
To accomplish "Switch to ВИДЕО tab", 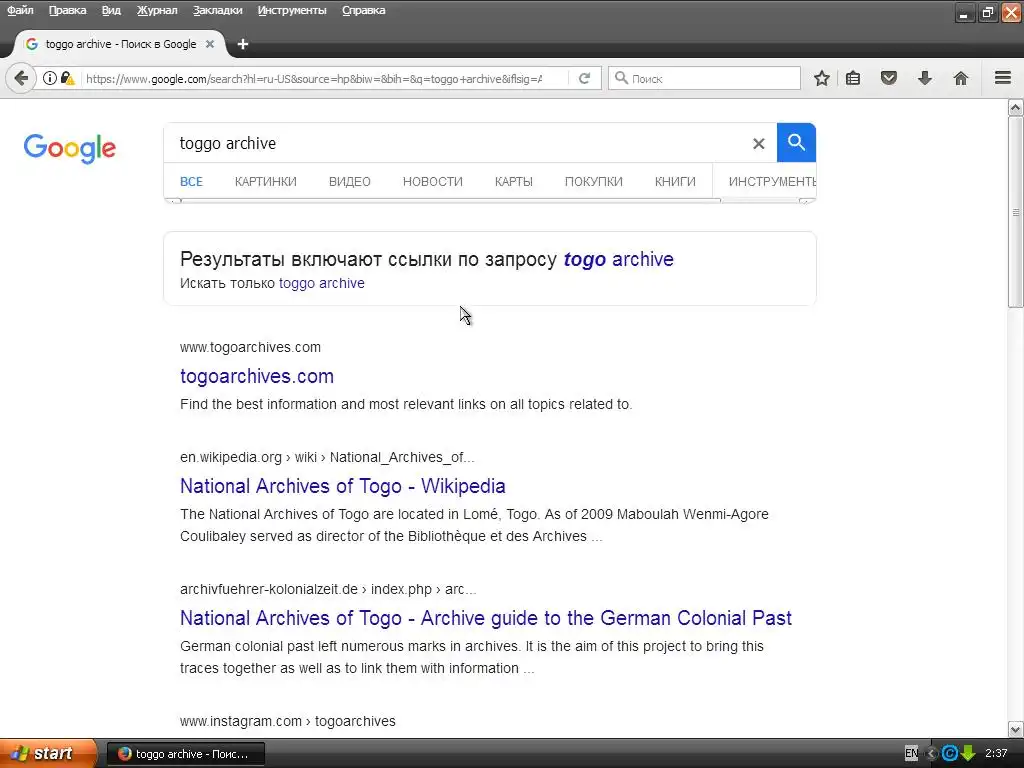I will pos(349,182).
